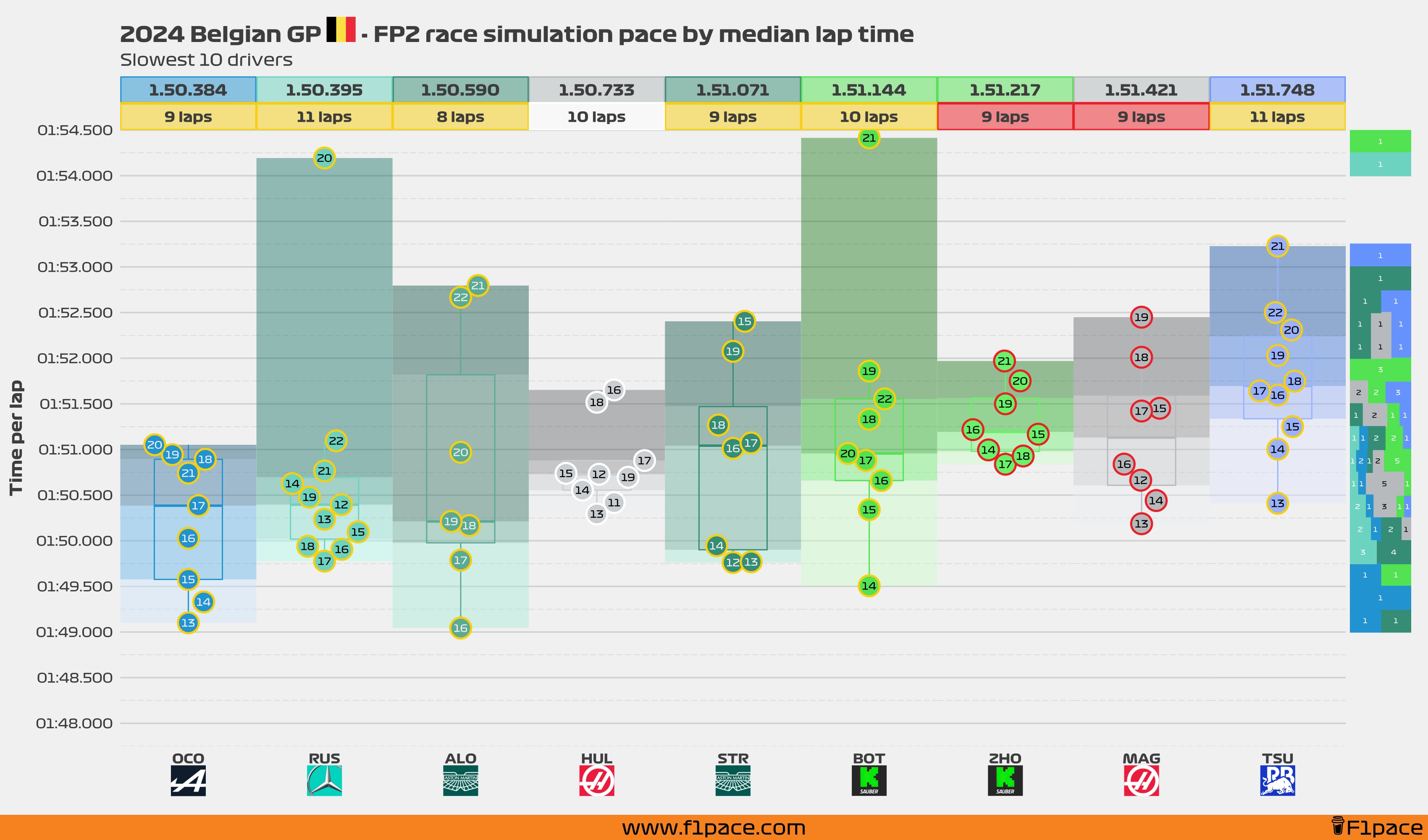Click the Time per lap axis title

tap(16, 438)
